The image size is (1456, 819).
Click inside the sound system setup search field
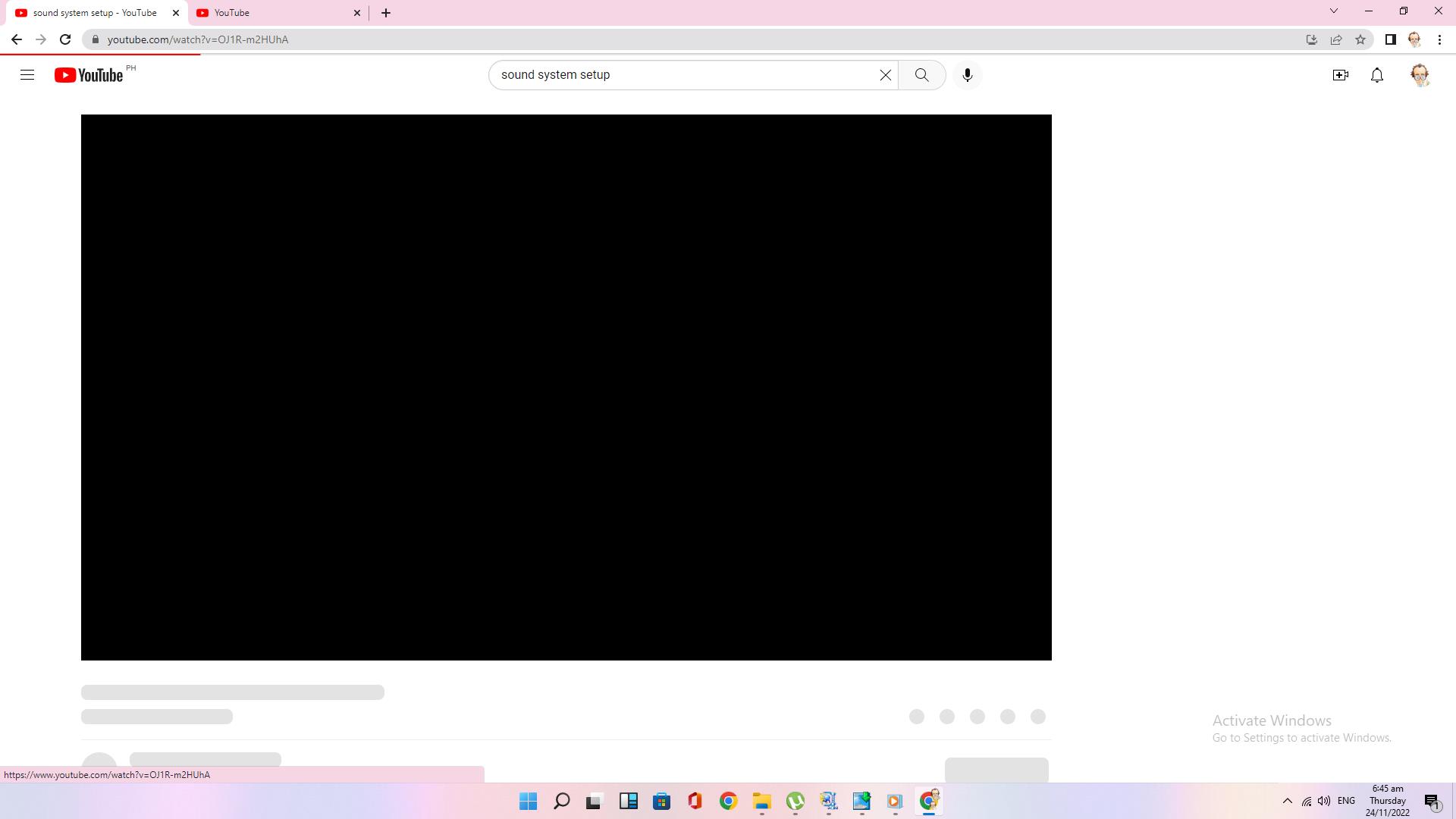[682, 75]
